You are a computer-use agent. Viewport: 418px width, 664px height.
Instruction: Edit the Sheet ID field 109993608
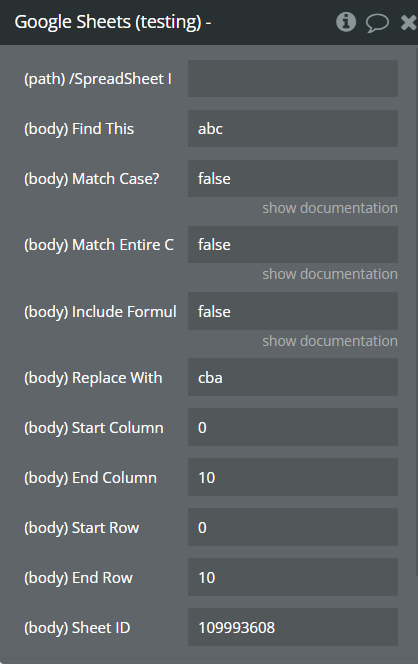[x=293, y=627]
